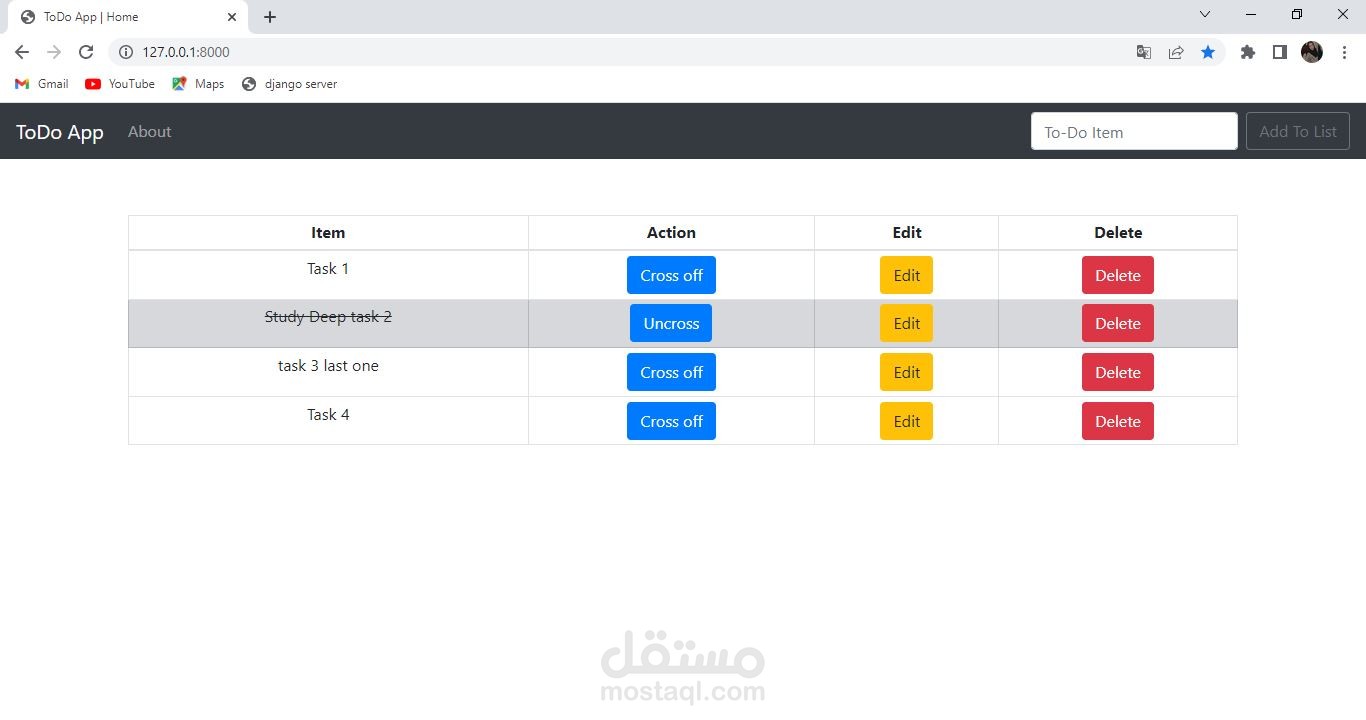Close the ToDo App browser tab
Image resolution: width=1366 pixels, height=720 pixels.
232,17
